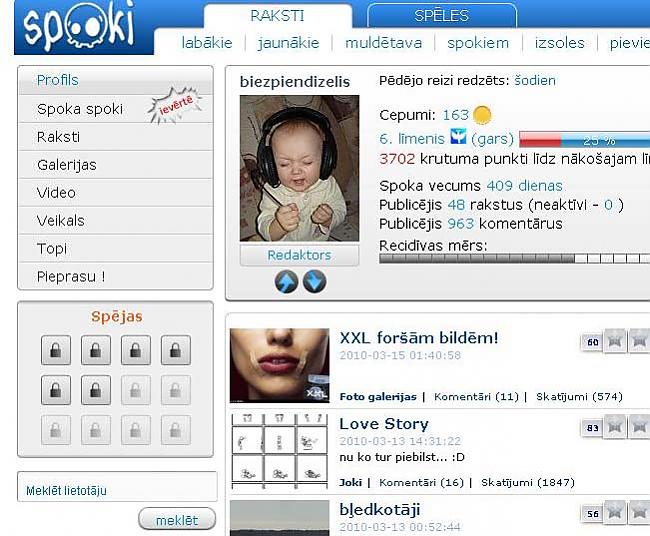This screenshot has height=536, width=650.
Task: Switch to the SPĒLES tab
Action: 441,16
